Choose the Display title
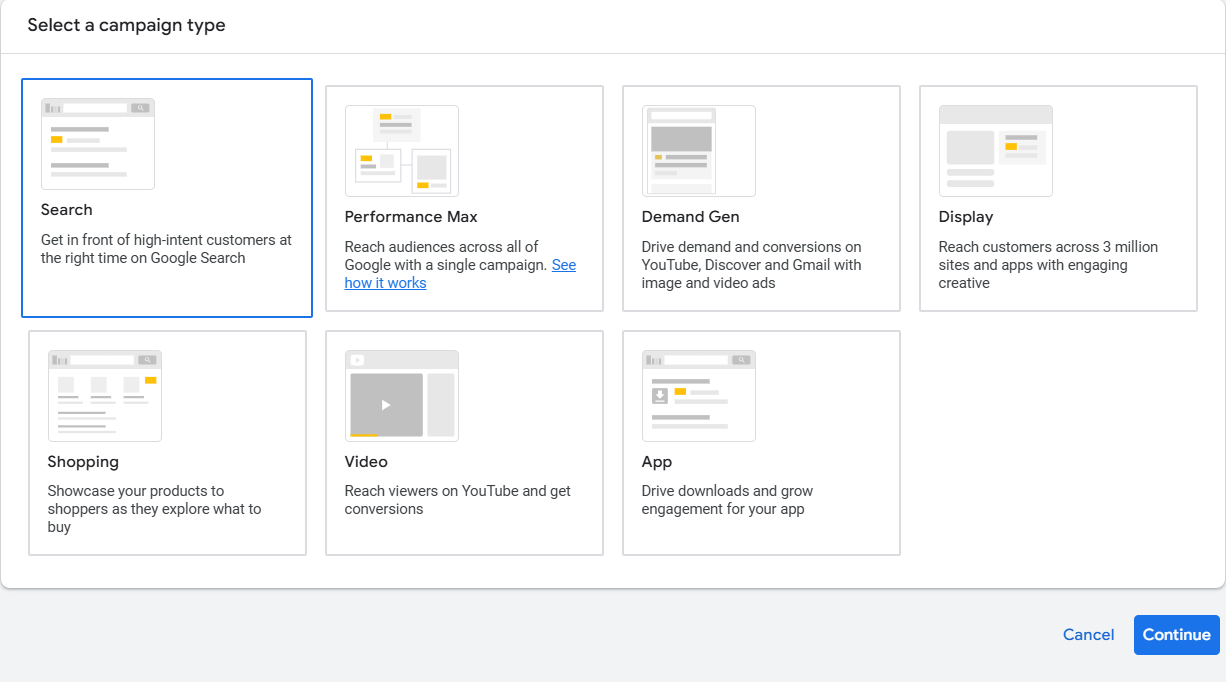The width and height of the screenshot is (1226, 682). pyautogui.click(x=966, y=217)
